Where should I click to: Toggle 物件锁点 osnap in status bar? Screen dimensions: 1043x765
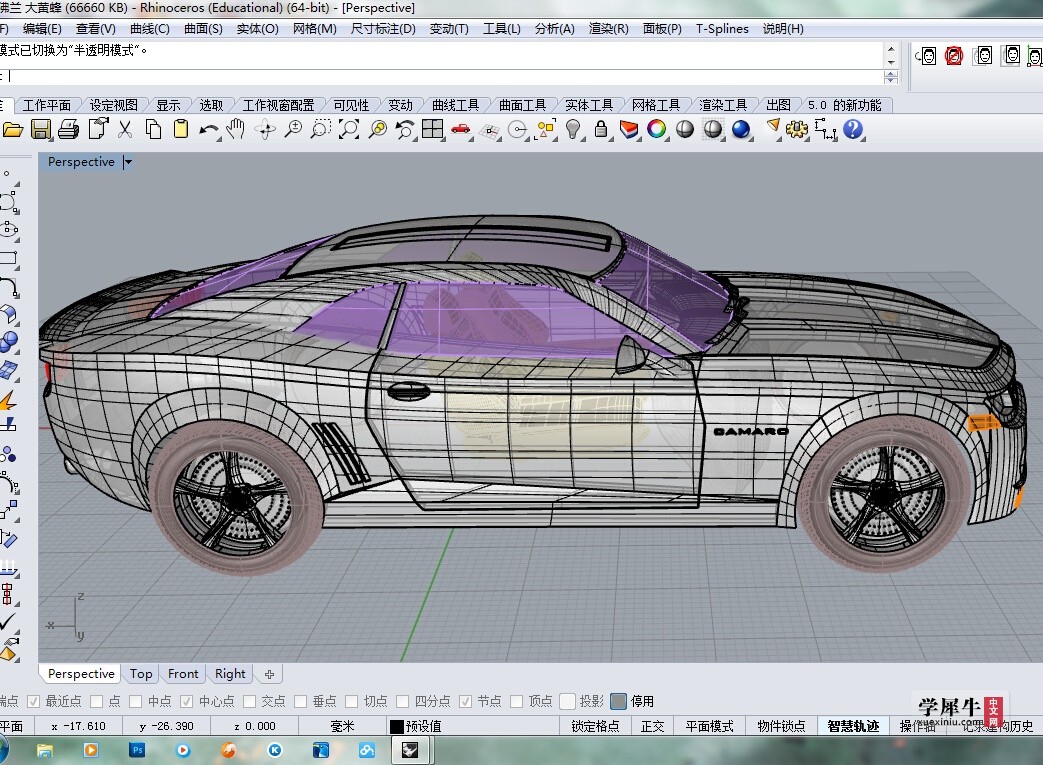781,726
